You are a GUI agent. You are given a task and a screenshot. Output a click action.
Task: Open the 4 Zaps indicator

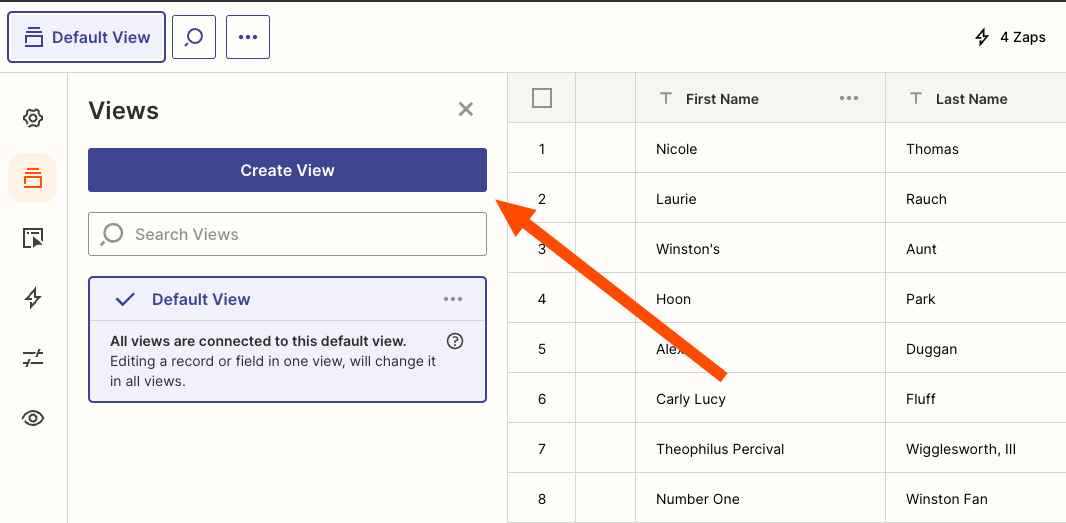(x=1010, y=37)
